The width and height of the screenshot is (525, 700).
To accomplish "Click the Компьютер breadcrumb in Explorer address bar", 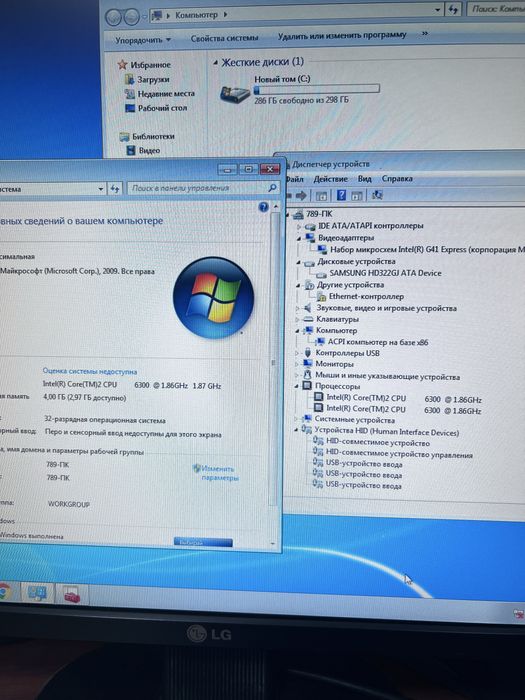I will point(196,15).
